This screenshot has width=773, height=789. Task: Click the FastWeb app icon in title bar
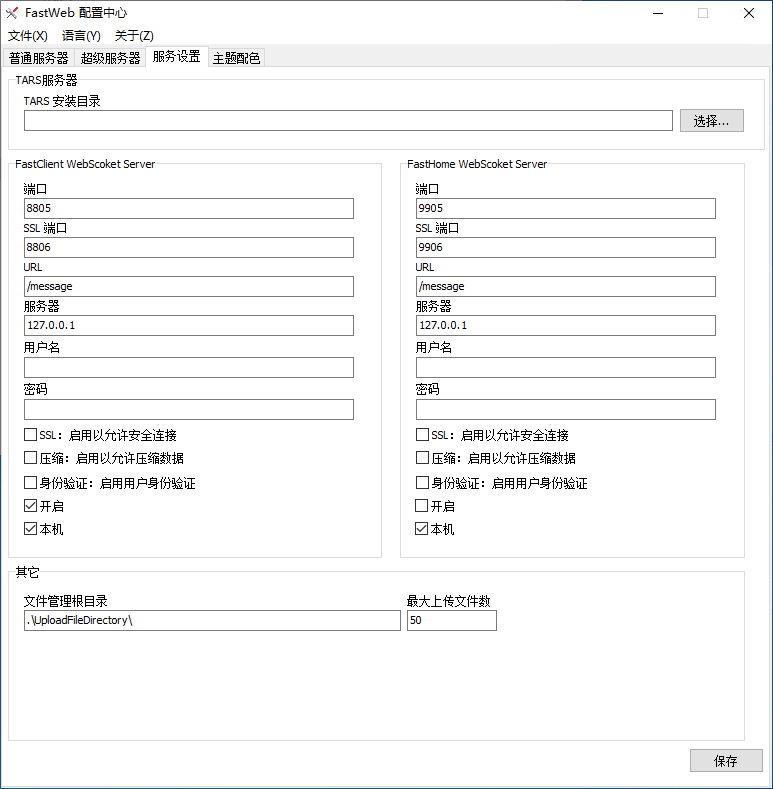12,13
